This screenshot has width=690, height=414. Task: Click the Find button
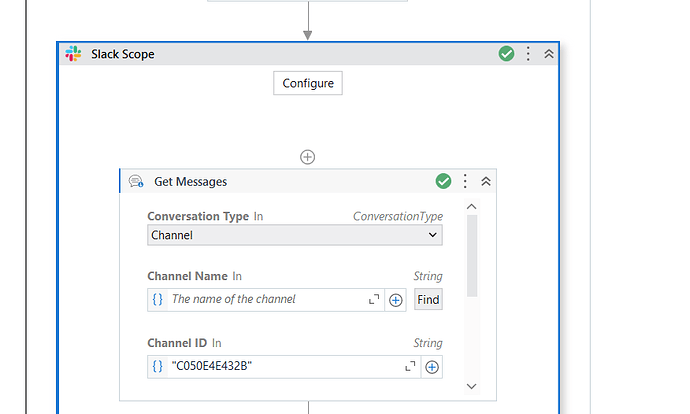428,300
